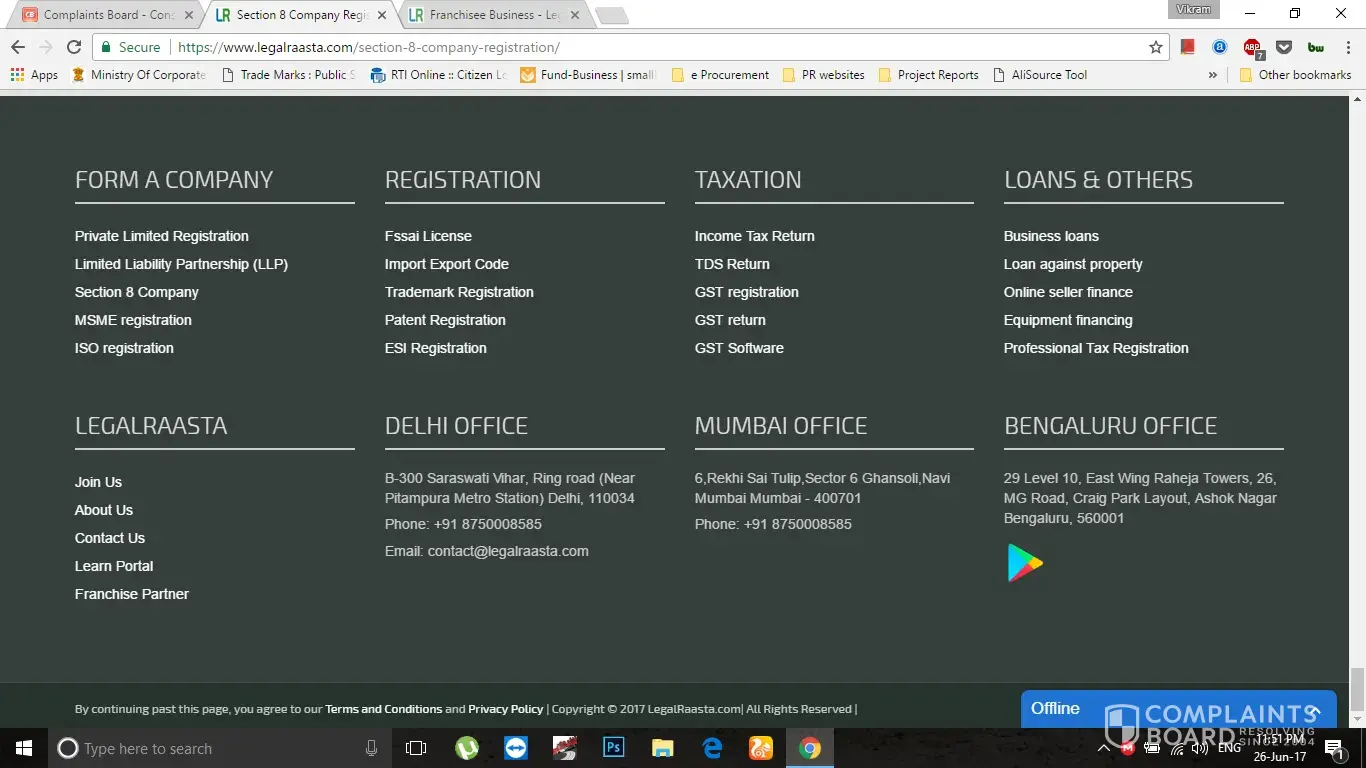
Task: Go to Limited Liability Partnership (LLP)
Action: (x=181, y=264)
